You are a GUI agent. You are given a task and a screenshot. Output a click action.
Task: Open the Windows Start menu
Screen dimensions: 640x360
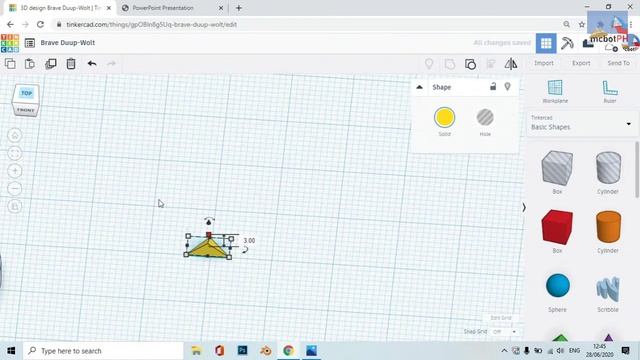coord(11,351)
